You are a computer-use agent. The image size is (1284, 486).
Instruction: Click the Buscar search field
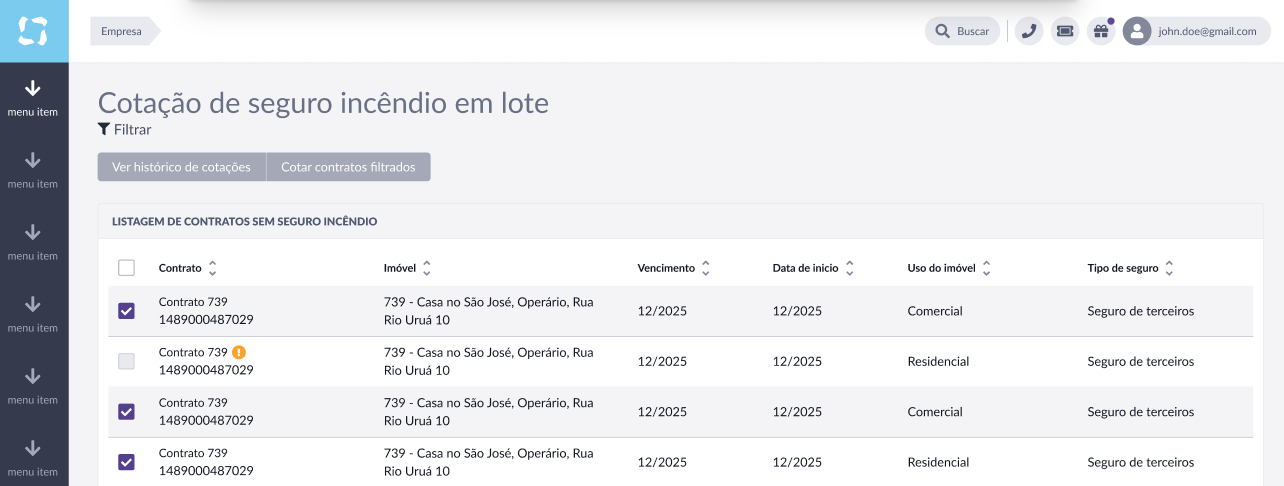(x=962, y=31)
